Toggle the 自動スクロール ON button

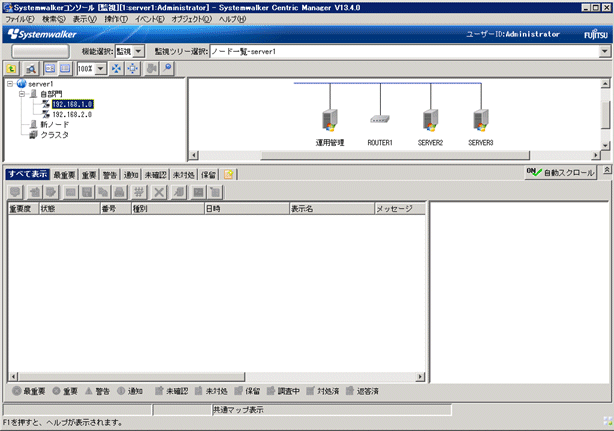tap(560, 172)
